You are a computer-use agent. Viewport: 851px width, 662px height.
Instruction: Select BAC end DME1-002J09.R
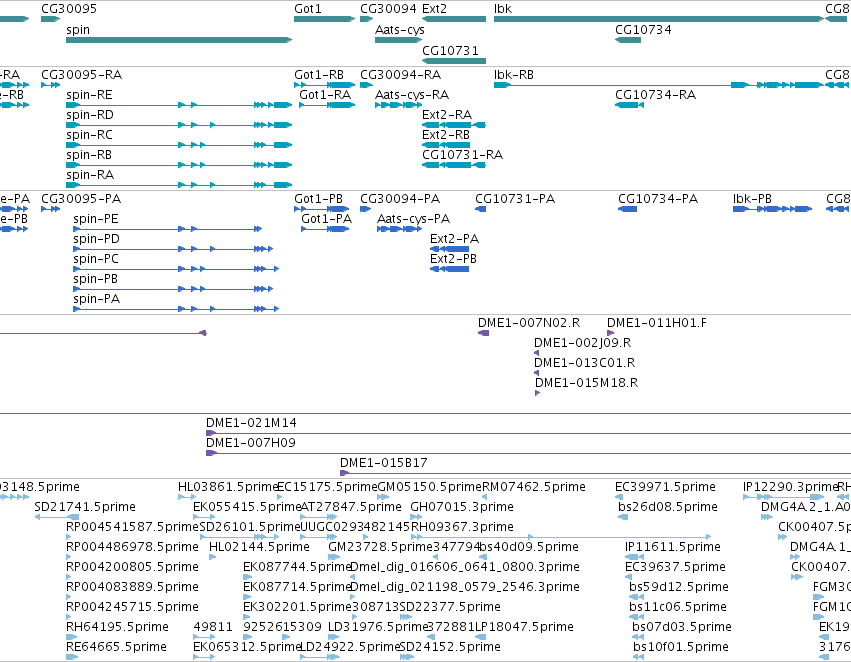tap(582, 343)
